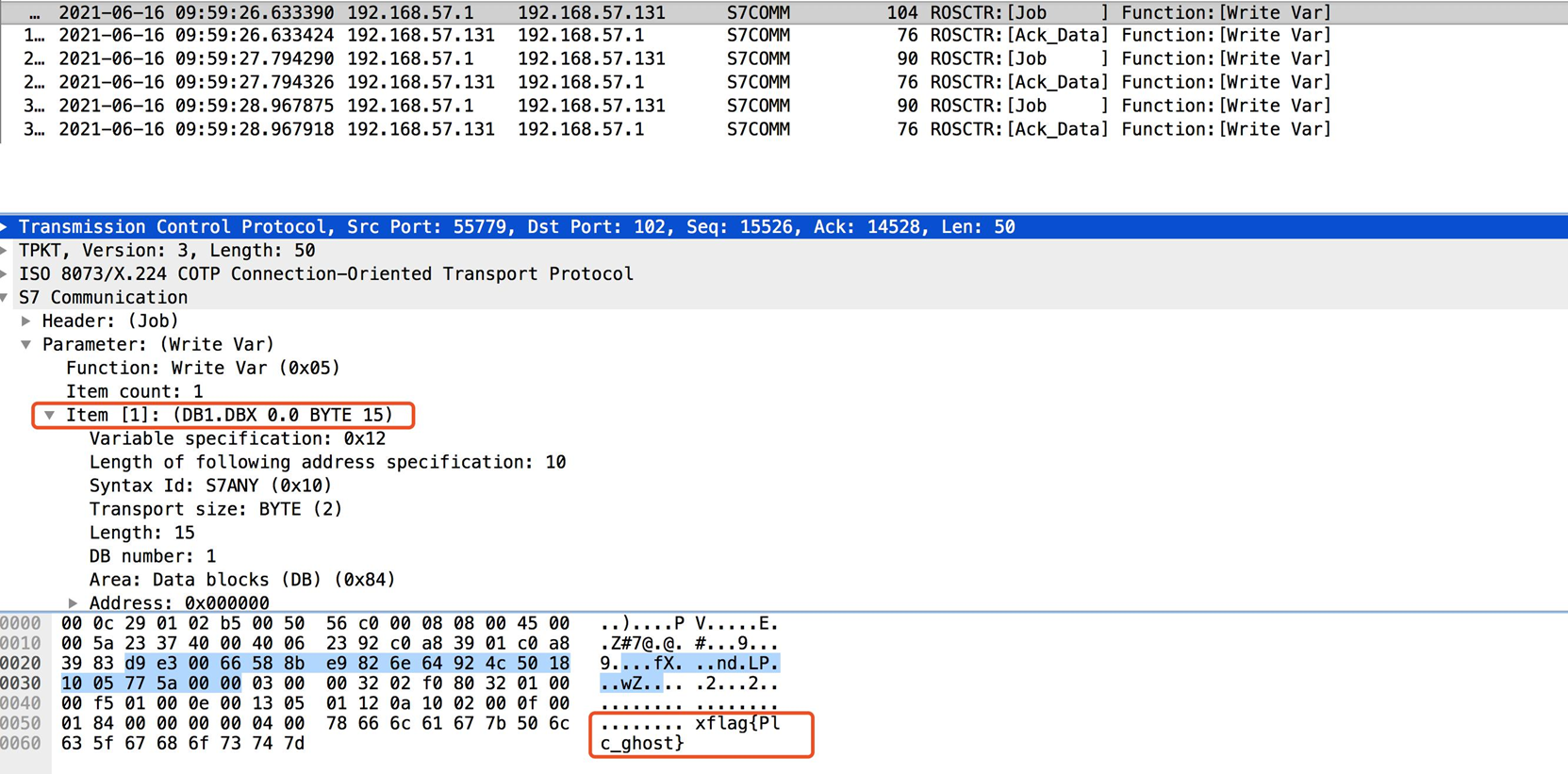Image resolution: width=1568 pixels, height=774 pixels.
Task: Collapse the Parameter: (Write Var) node
Action: pyautogui.click(x=26, y=345)
